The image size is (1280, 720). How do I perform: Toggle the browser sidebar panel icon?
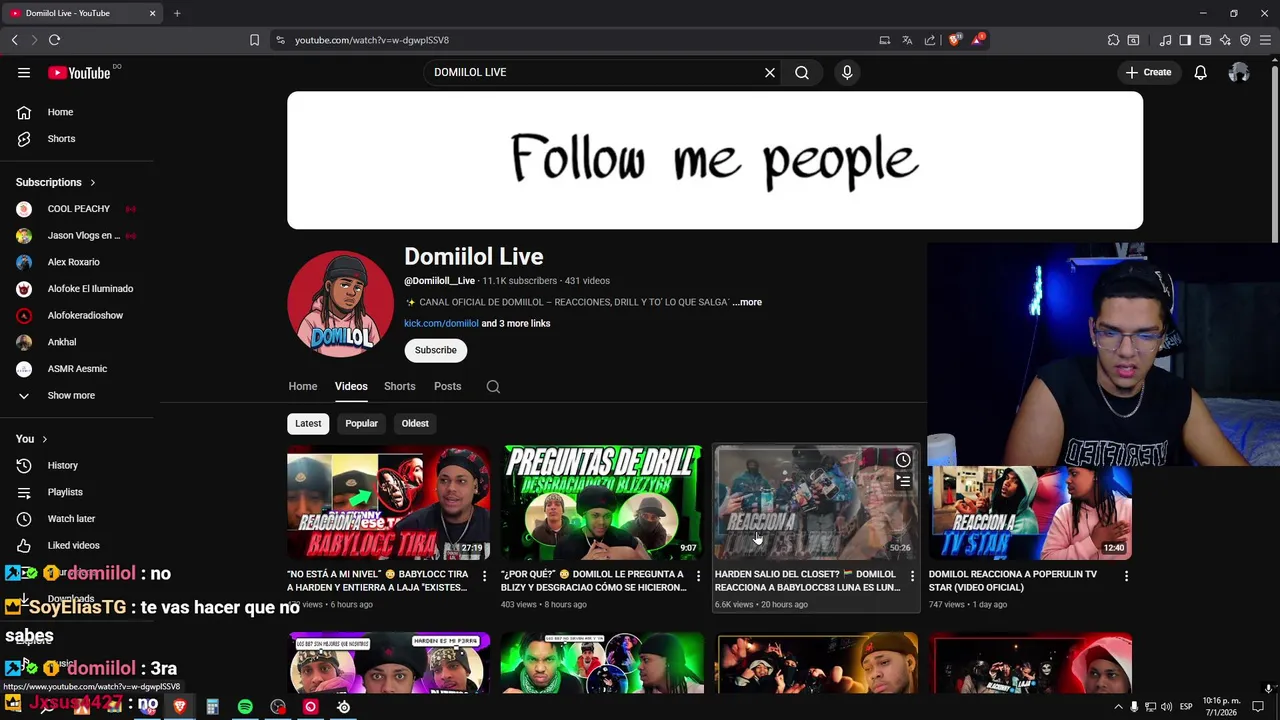coord(1185,40)
